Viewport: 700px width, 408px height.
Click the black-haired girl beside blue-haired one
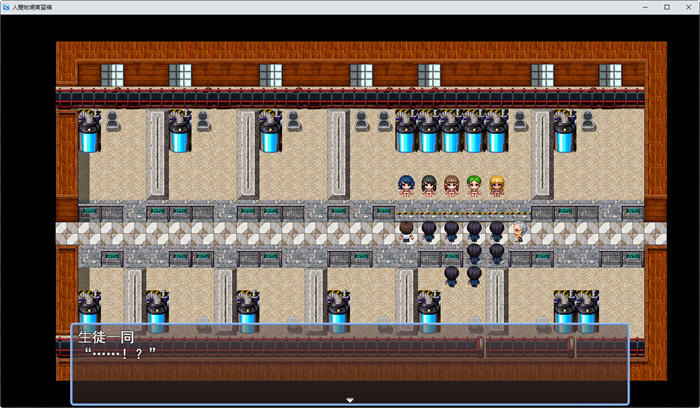[429, 186]
